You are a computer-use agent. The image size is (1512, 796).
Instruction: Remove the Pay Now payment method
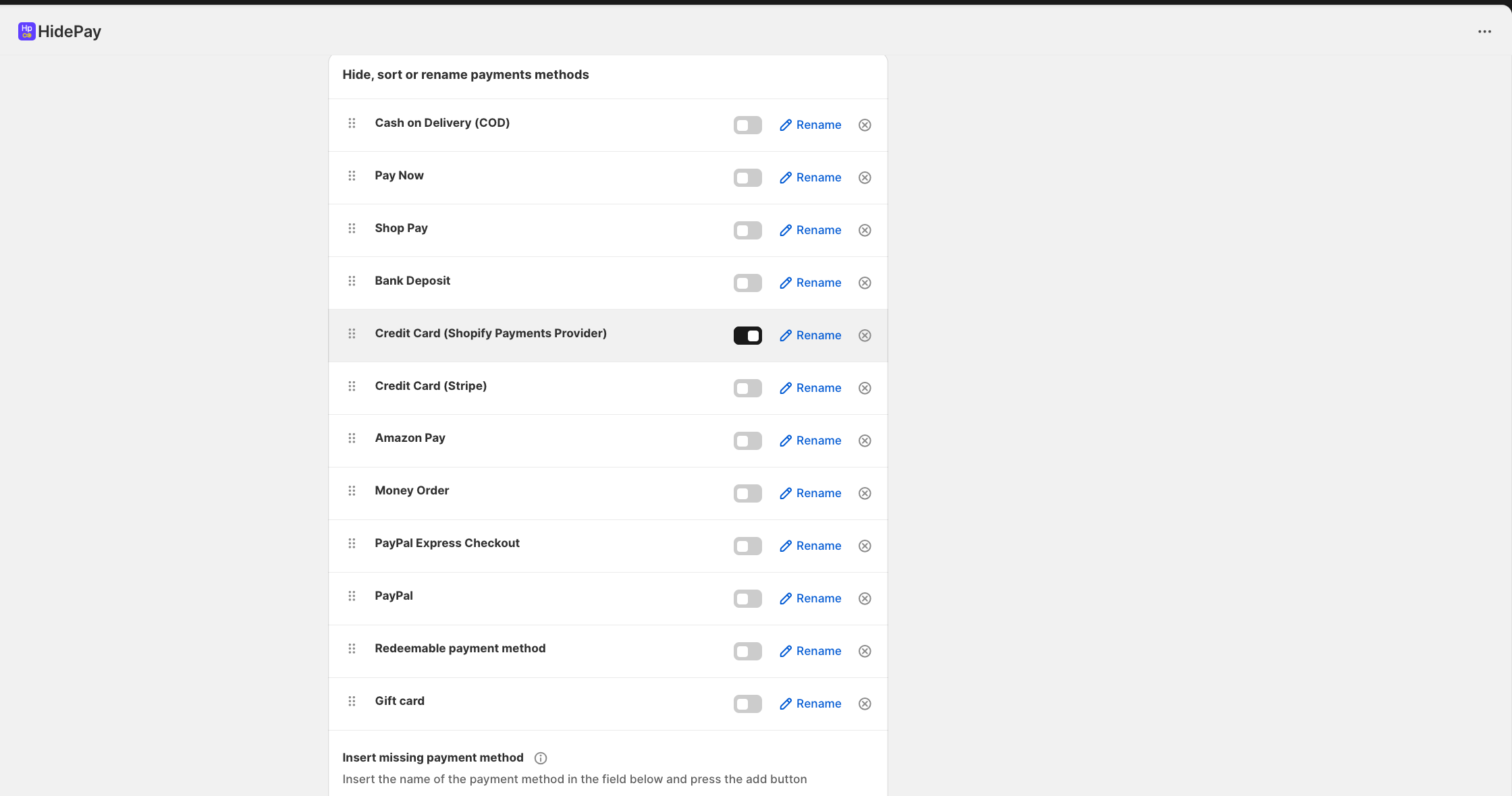tap(865, 178)
